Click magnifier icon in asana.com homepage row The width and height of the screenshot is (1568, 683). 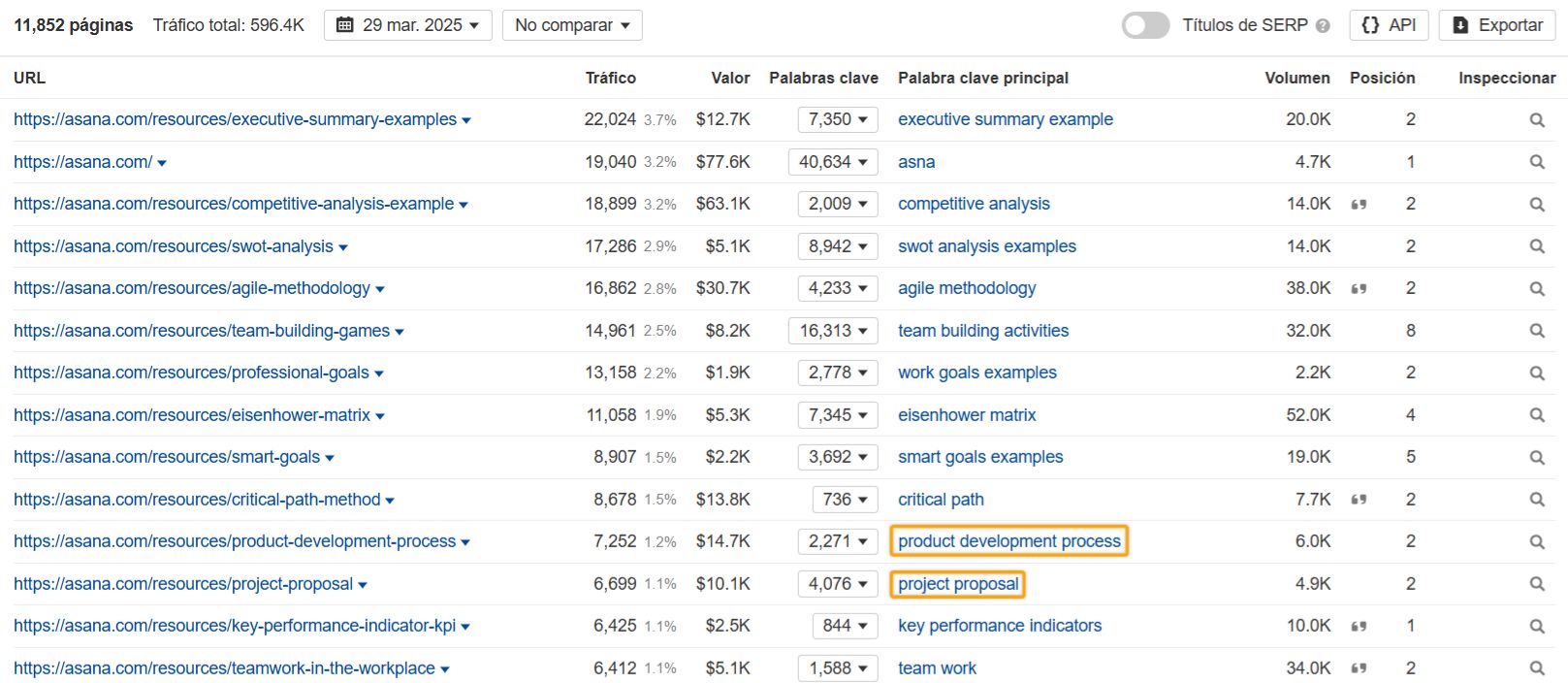click(1537, 162)
